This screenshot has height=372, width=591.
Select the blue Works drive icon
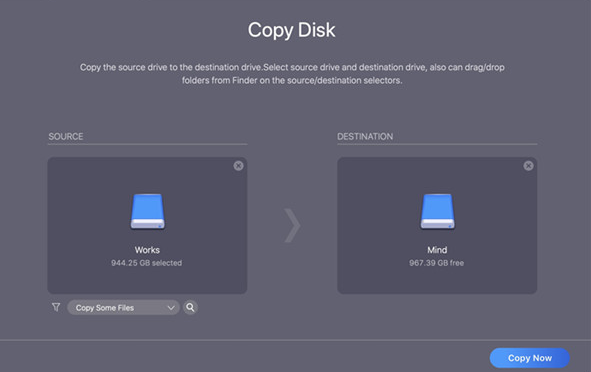[148, 211]
